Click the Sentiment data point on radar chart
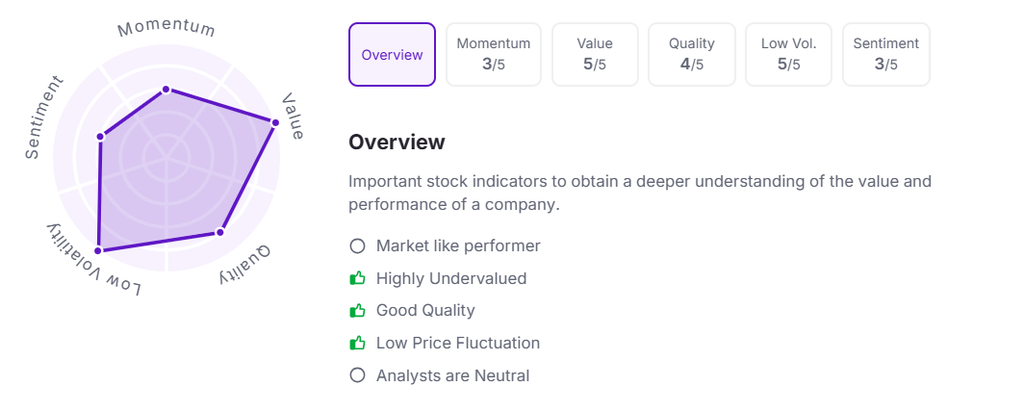1024x414 pixels. (x=100, y=136)
